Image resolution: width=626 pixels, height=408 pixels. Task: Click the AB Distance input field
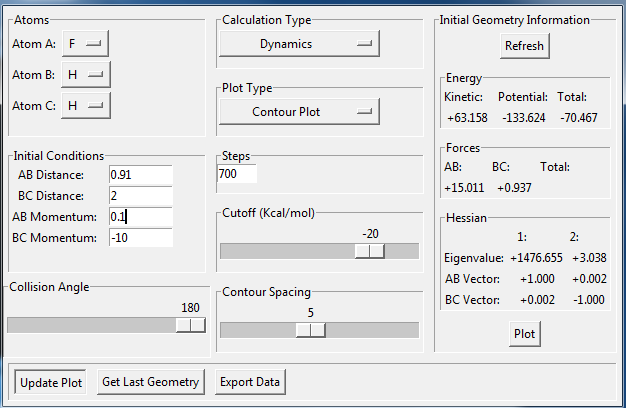(x=141, y=175)
